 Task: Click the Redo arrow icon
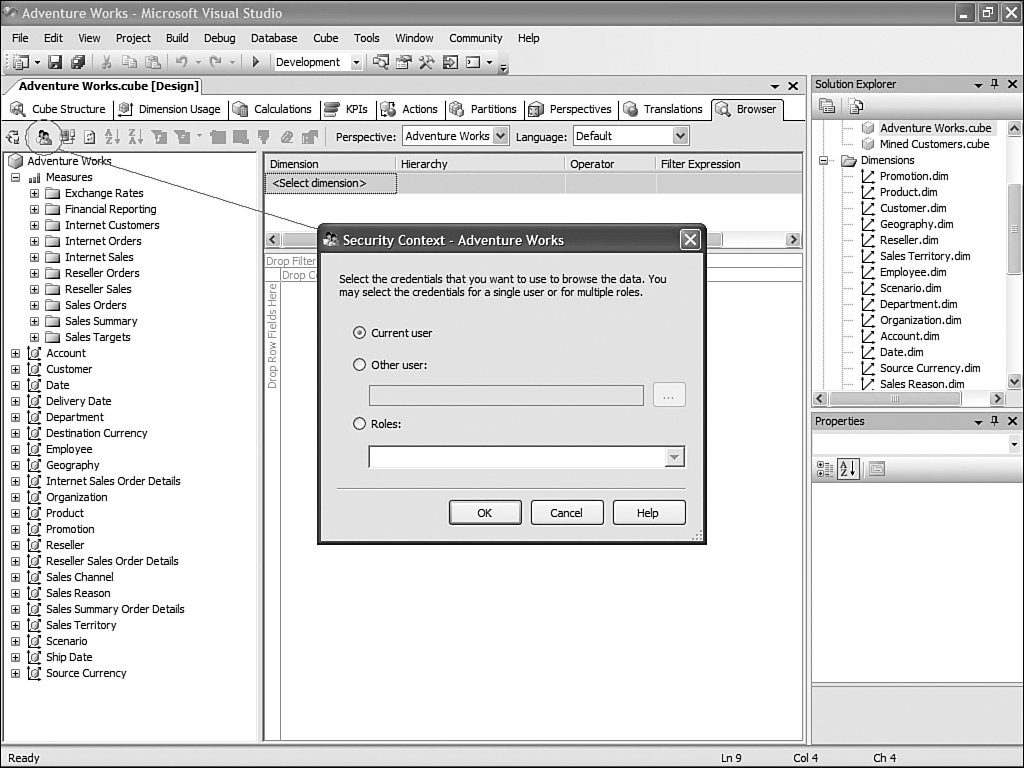[216, 62]
